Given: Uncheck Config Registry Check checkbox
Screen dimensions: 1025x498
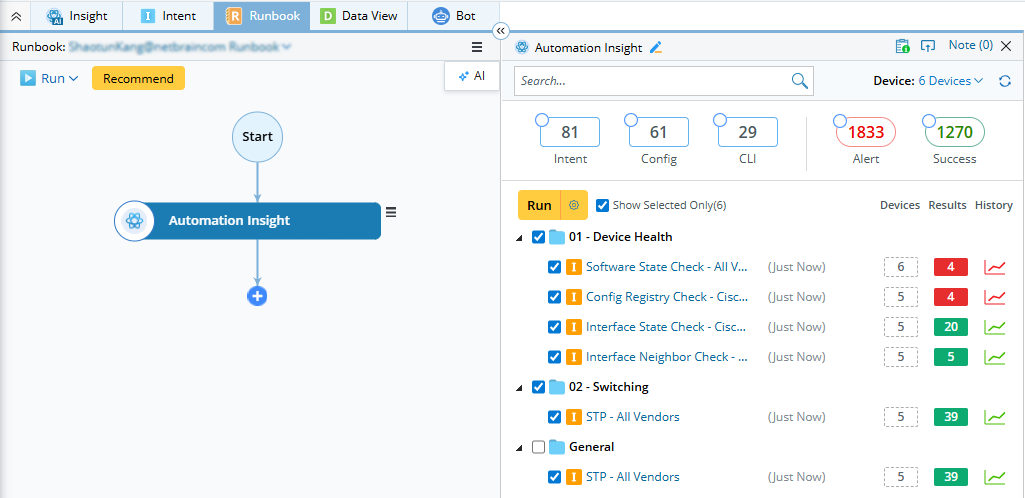Looking at the screenshot, I should point(554,297).
